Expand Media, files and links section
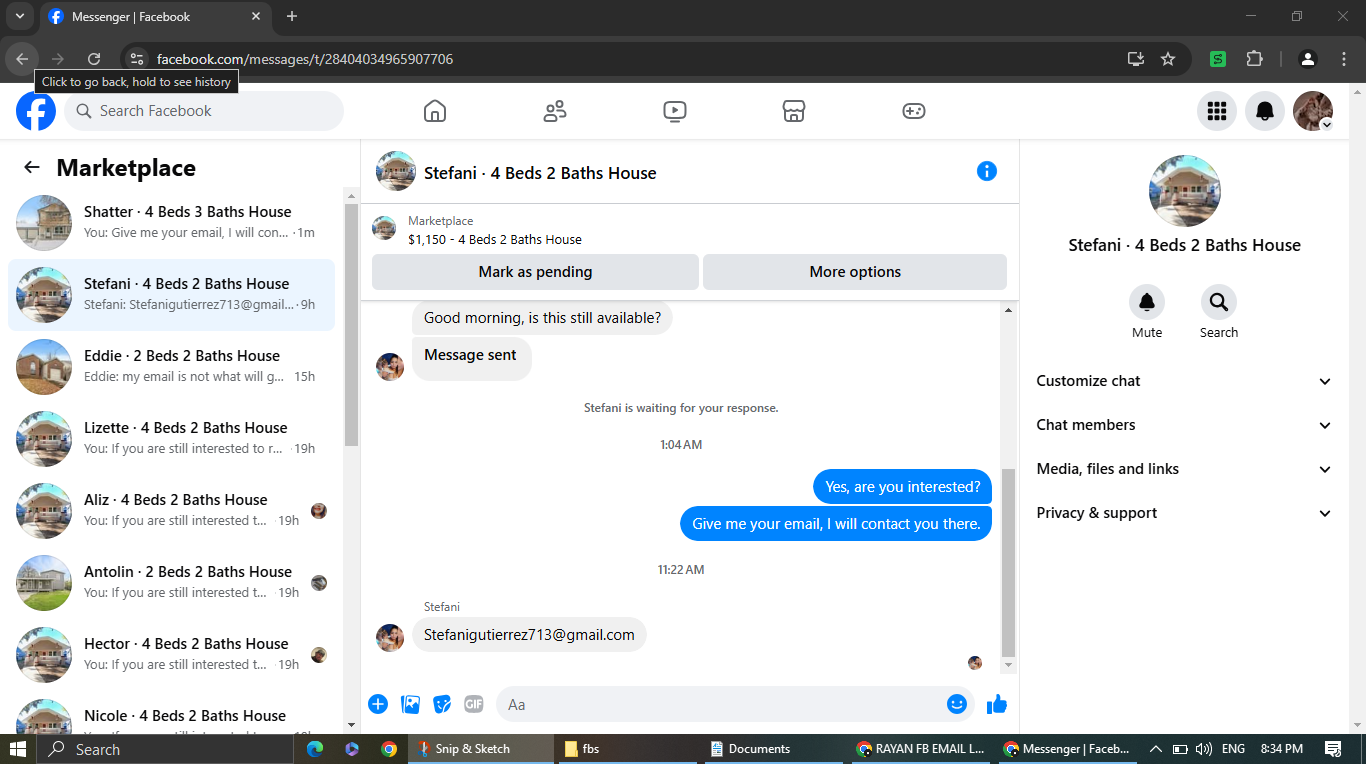This screenshot has height=764, width=1366. pyautogui.click(x=1185, y=469)
